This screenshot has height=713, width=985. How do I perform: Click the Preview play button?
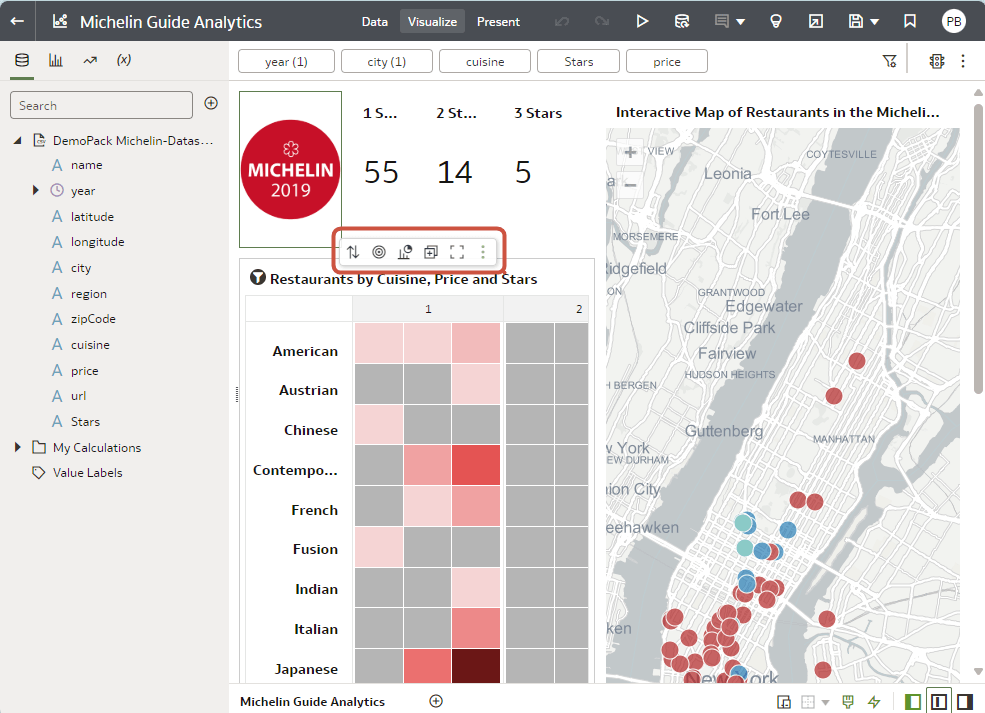(641, 21)
